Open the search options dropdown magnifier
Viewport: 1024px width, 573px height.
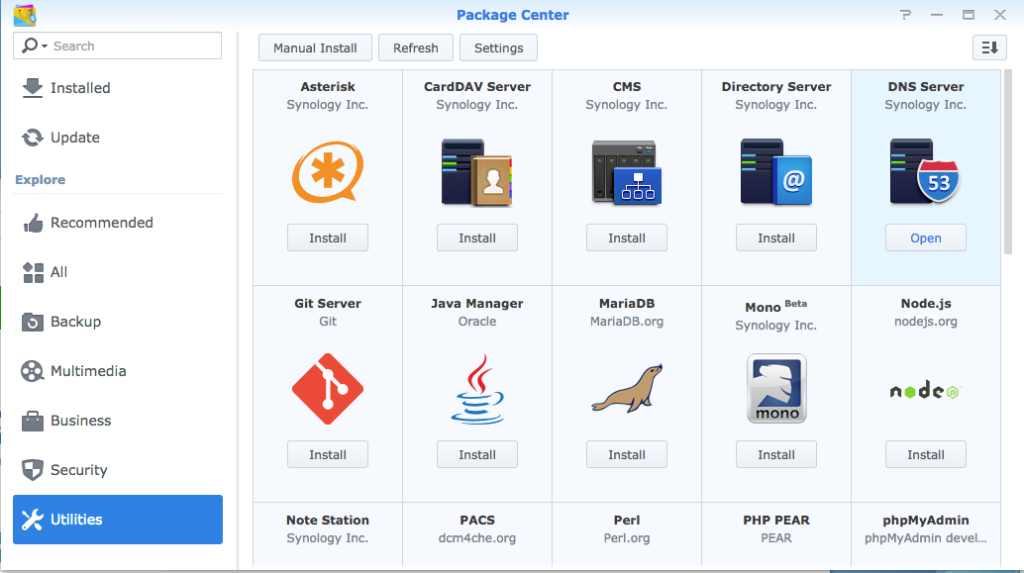[x=34, y=46]
